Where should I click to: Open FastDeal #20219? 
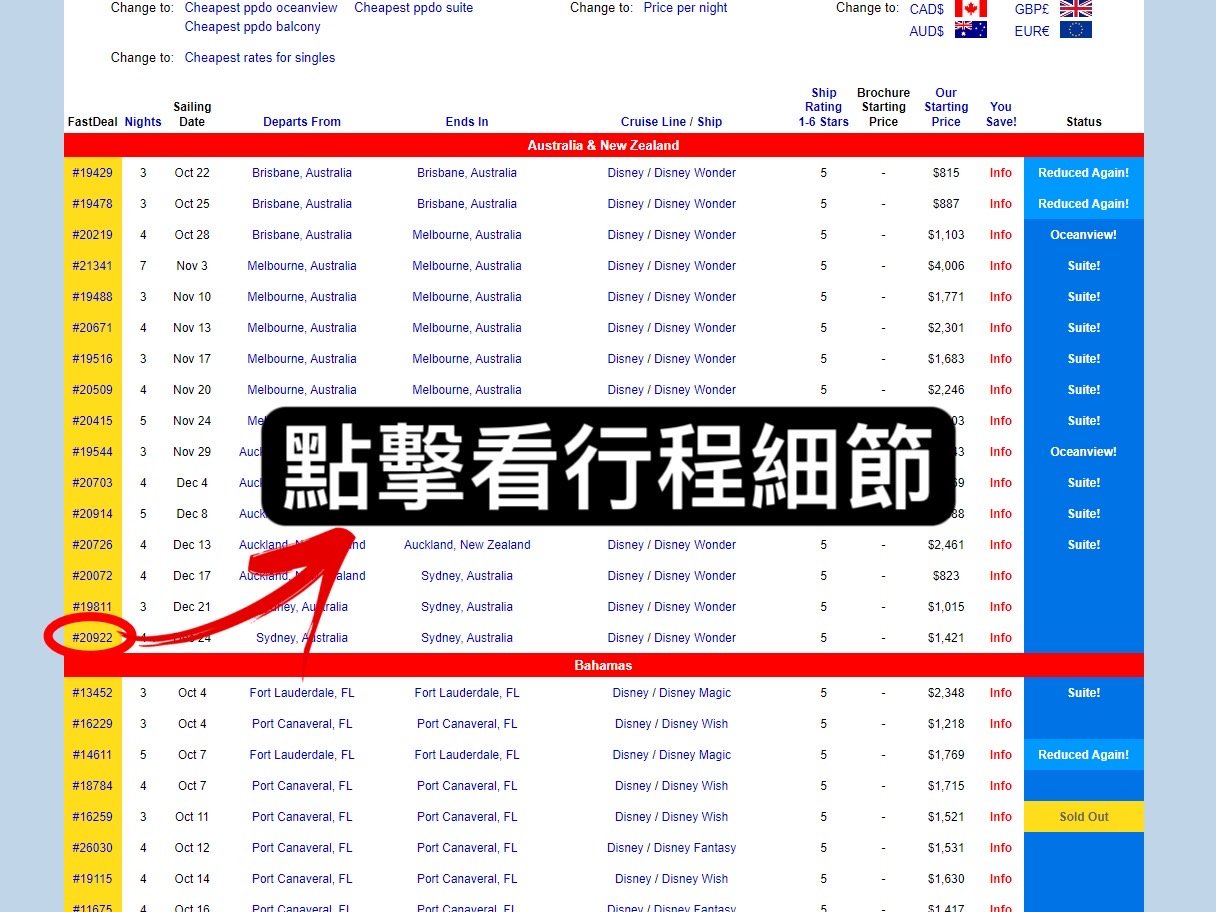click(x=93, y=235)
